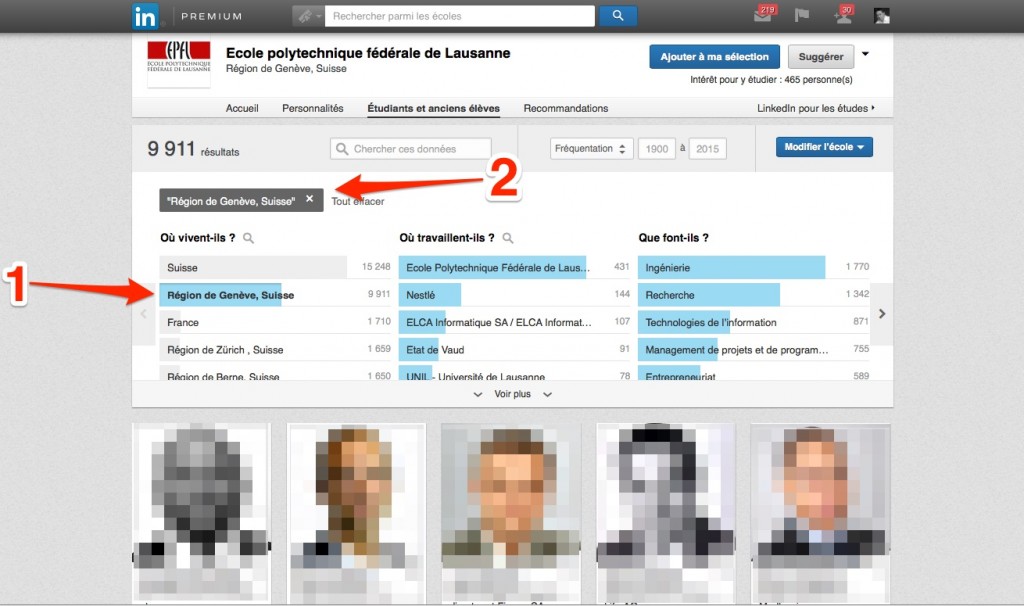This screenshot has height=606, width=1024.
Task: Open the Fréquentation dropdown
Action: coord(591,149)
